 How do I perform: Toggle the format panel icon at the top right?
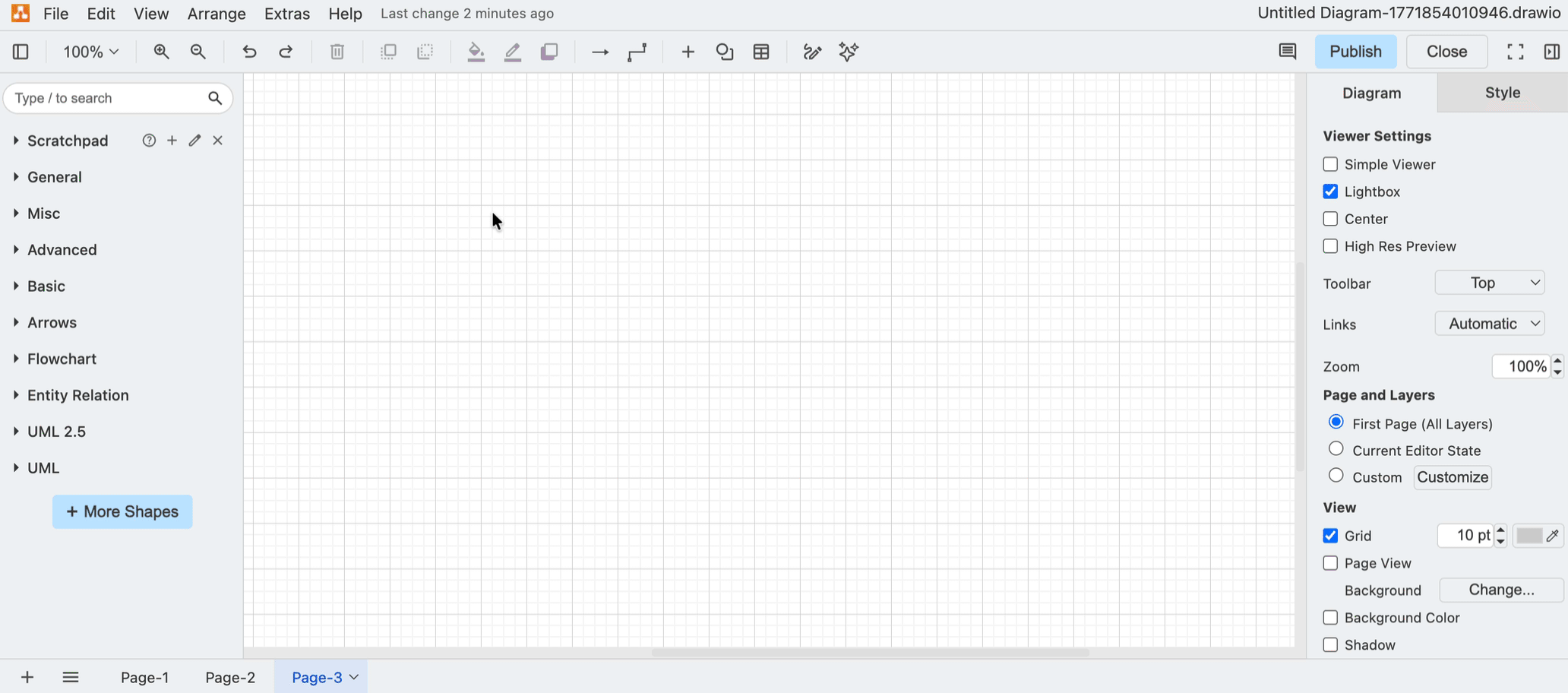pos(1551,52)
